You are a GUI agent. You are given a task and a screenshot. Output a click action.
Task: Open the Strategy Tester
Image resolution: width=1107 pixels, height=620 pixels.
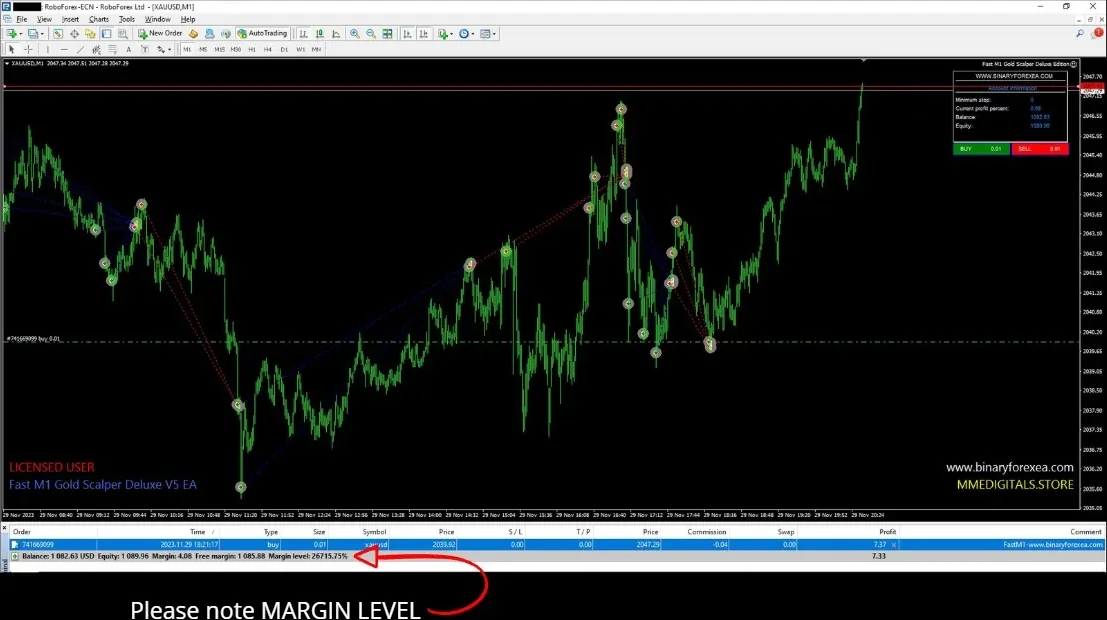(x=123, y=33)
